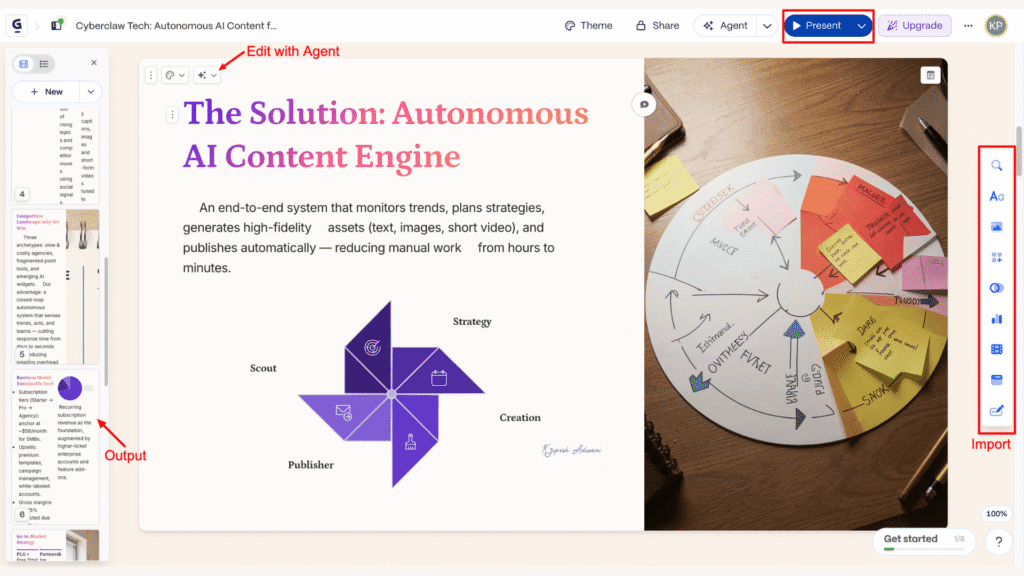The image size is (1024, 576).
Task: Select the Go-to-Market Strategy thumbnail
Action: (56, 545)
